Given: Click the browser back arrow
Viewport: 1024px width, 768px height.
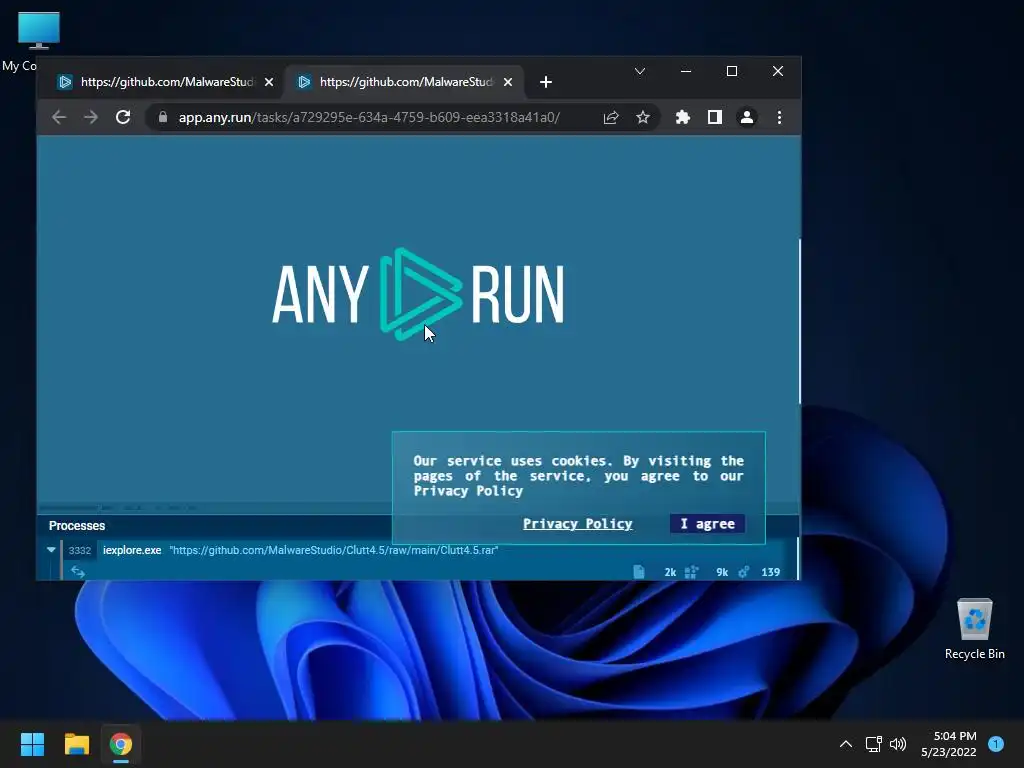Looking at the screenshot, I should [59, 118].
